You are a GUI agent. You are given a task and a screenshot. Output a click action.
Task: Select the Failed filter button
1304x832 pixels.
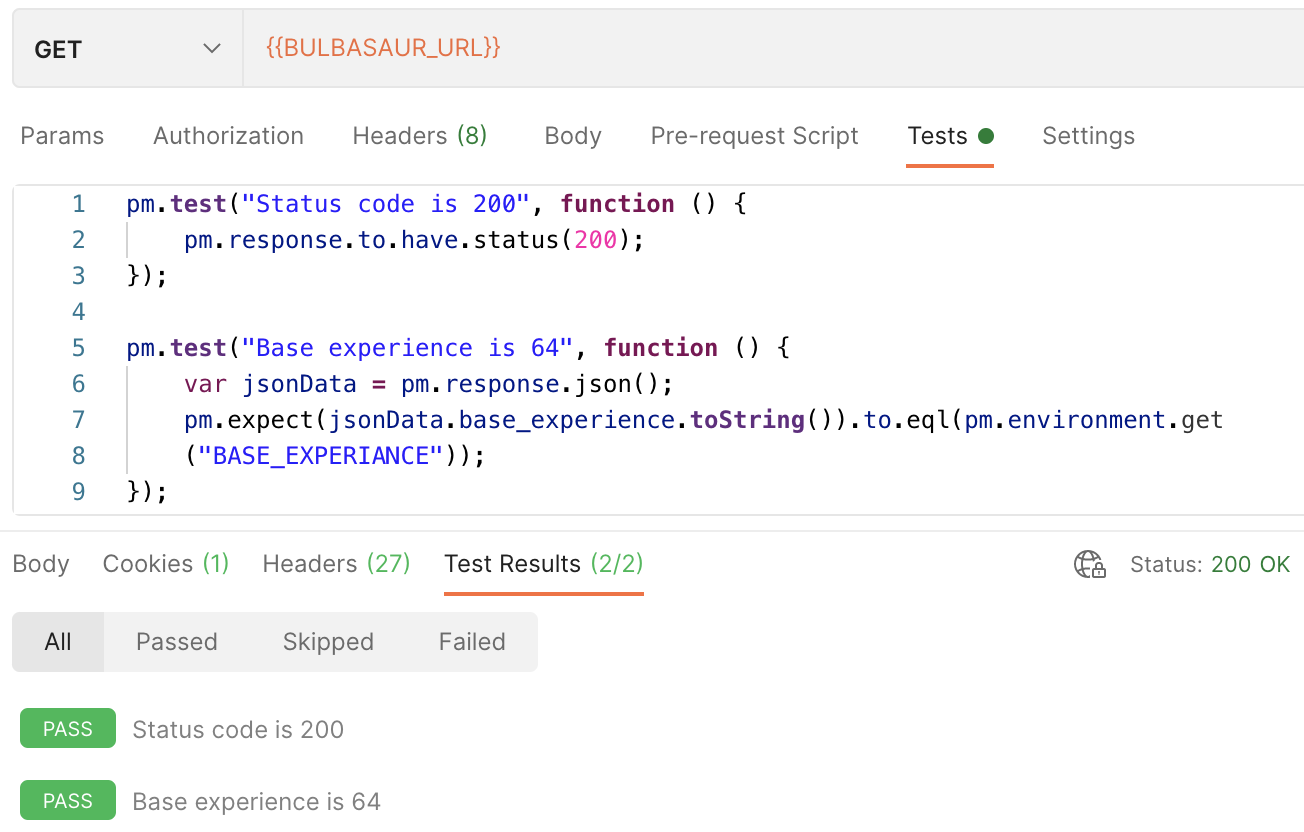(471, 641)
